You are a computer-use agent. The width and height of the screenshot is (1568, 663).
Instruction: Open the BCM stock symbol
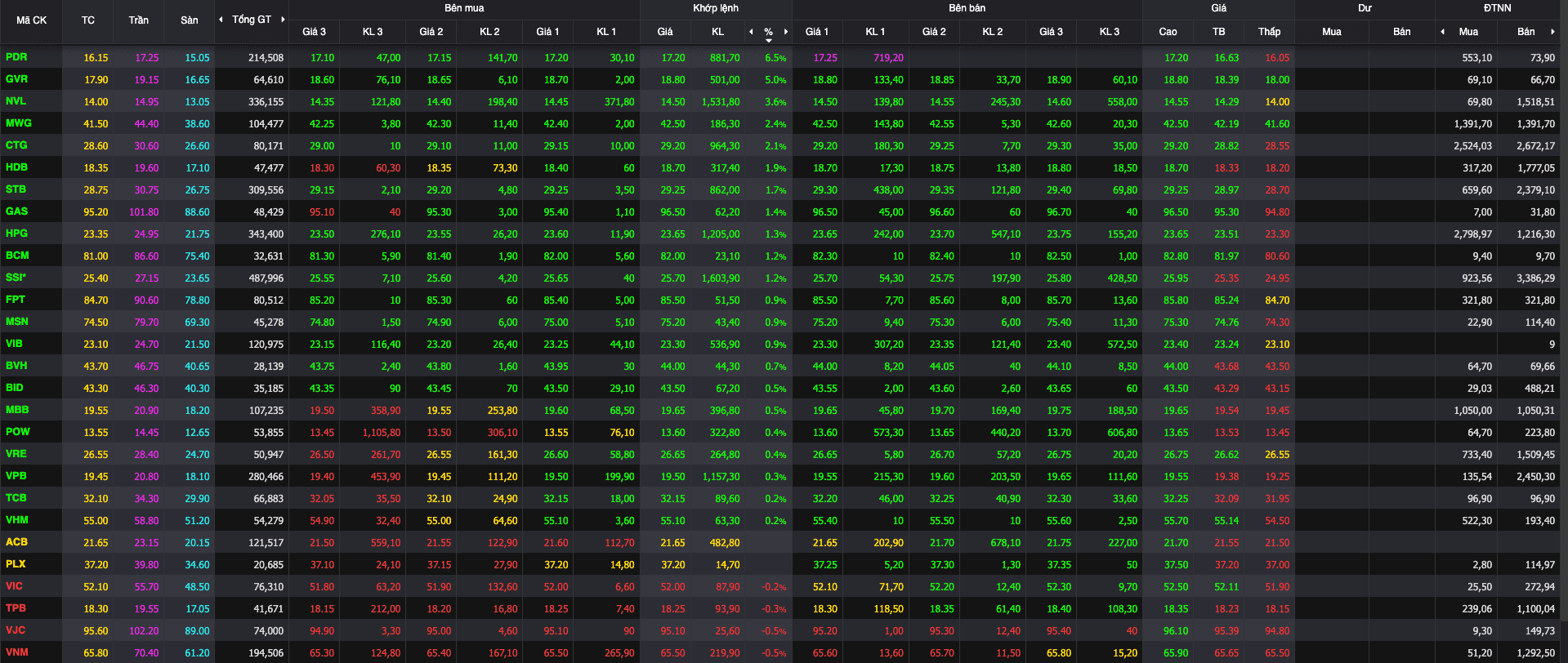17,256
